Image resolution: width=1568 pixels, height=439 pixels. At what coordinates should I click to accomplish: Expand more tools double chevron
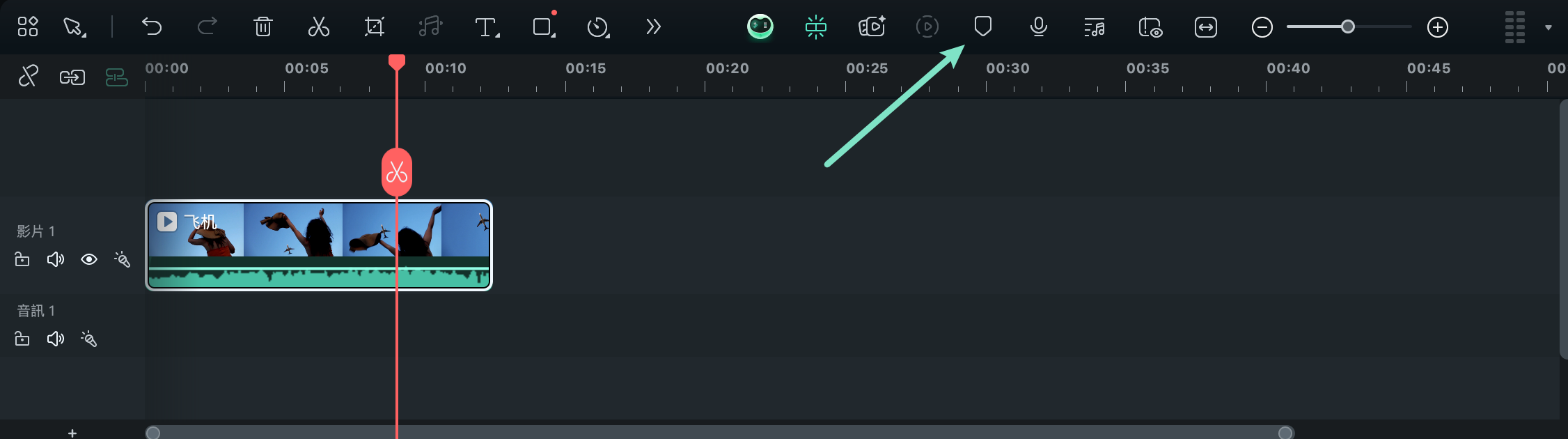coord(652,26)
